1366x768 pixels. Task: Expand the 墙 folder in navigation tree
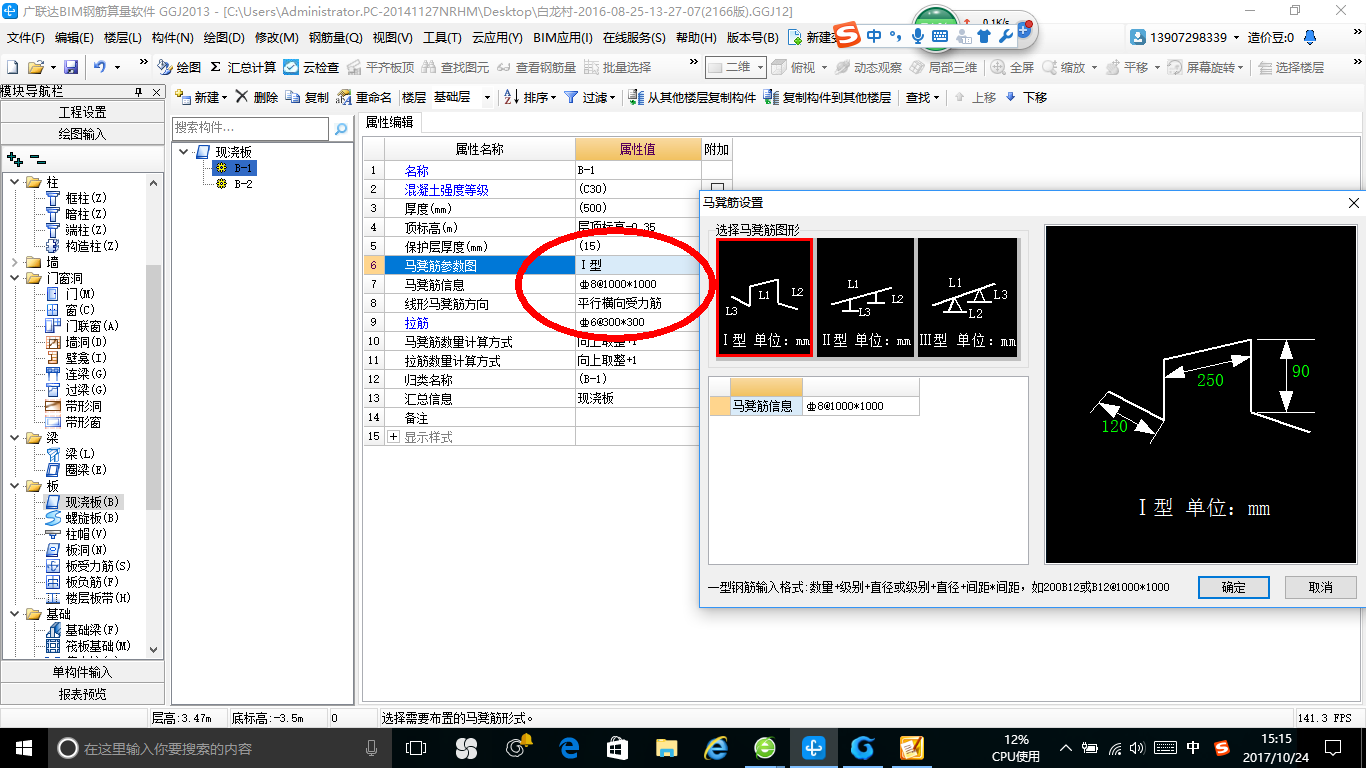pos(15,262)
